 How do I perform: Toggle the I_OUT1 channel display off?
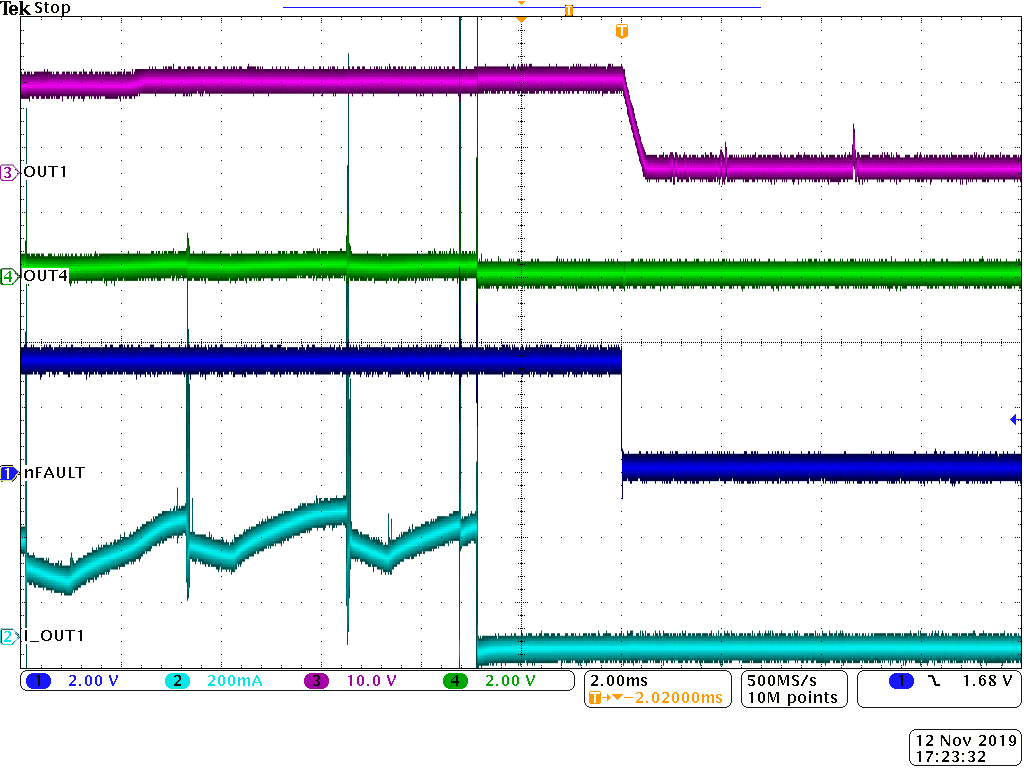click(8, 634)
